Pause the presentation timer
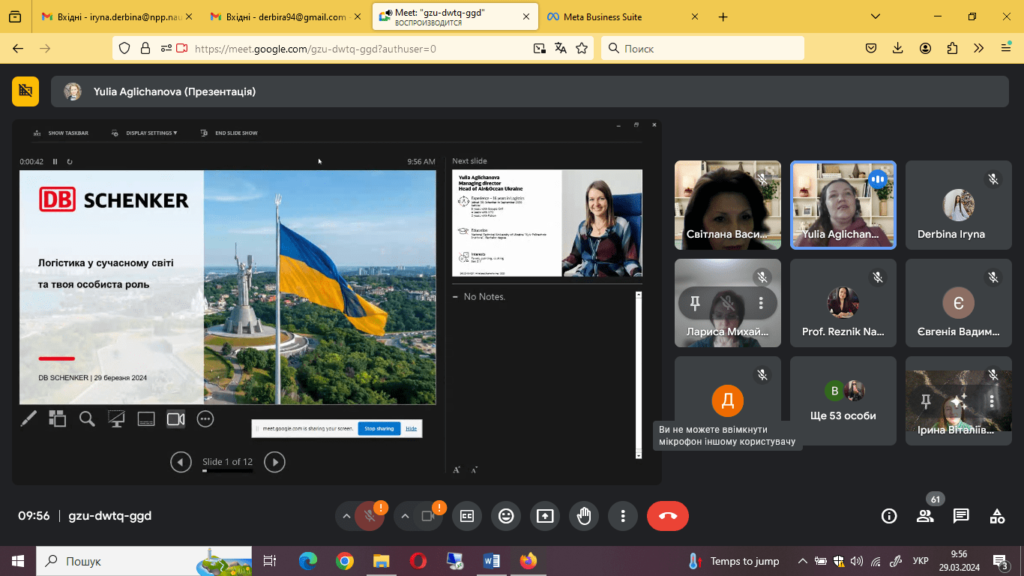The height and width of the screenshot is (576, 1024). 55,161
